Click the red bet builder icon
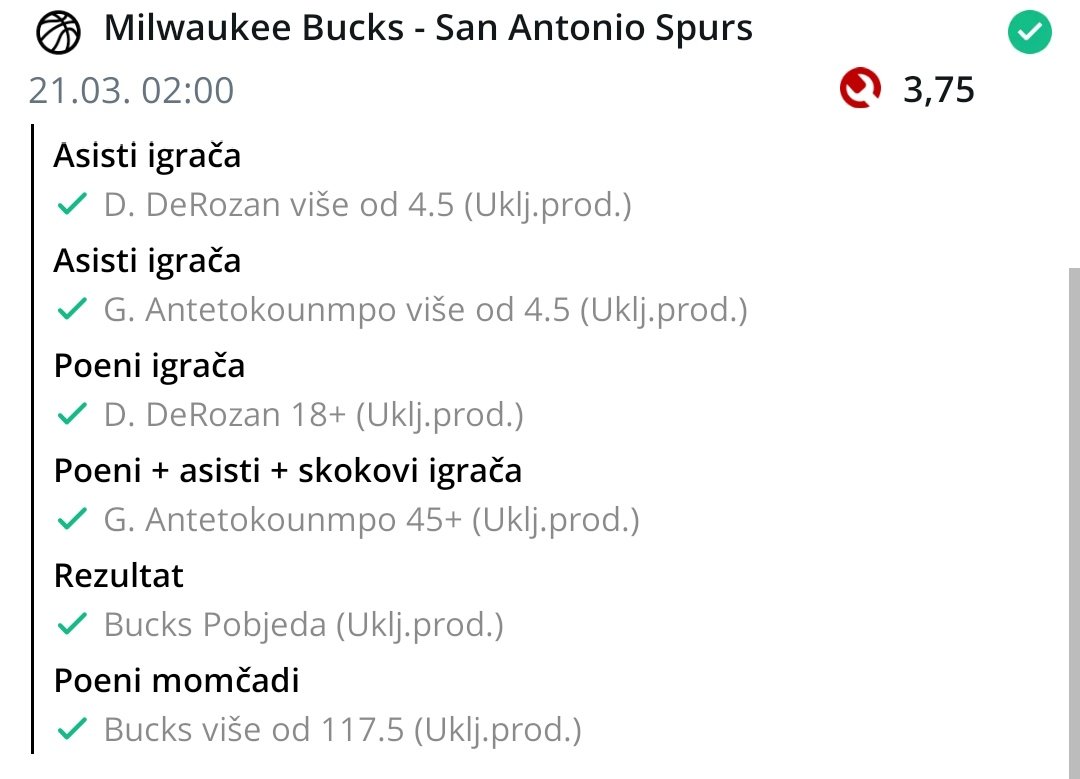This screenshot has height=779, width=1080. pyautogui.click(x=860, y=88)
